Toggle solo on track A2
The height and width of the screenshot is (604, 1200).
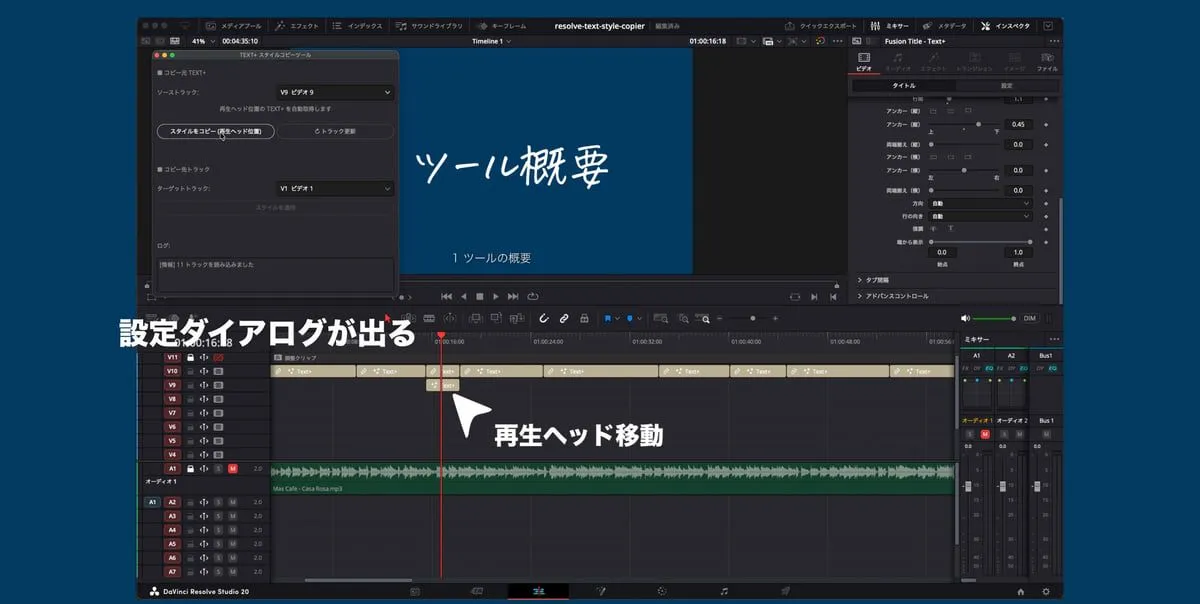click(218, 502)
